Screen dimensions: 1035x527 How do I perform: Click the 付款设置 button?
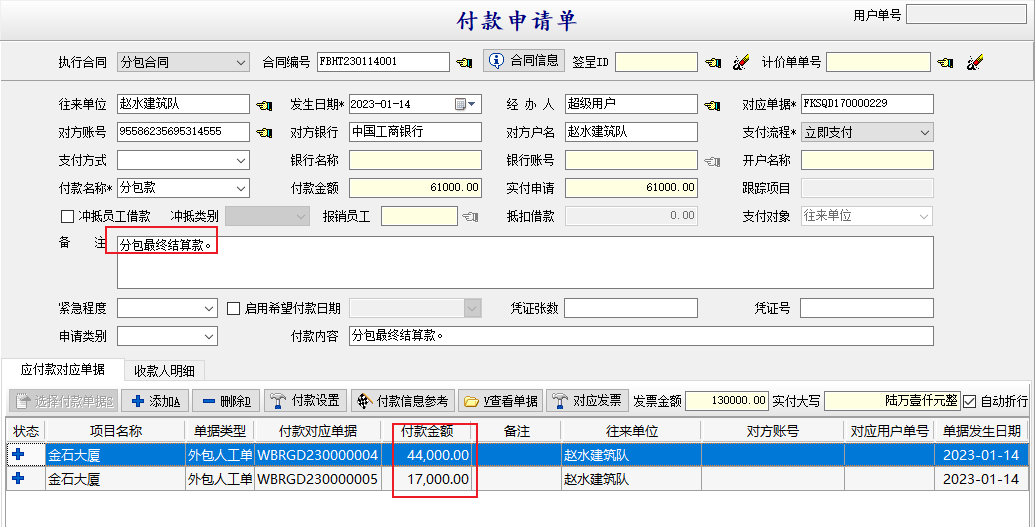305,401
